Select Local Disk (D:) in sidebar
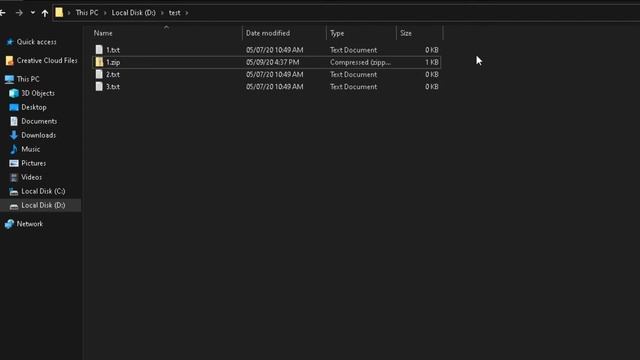 click(x=43, y=205)
